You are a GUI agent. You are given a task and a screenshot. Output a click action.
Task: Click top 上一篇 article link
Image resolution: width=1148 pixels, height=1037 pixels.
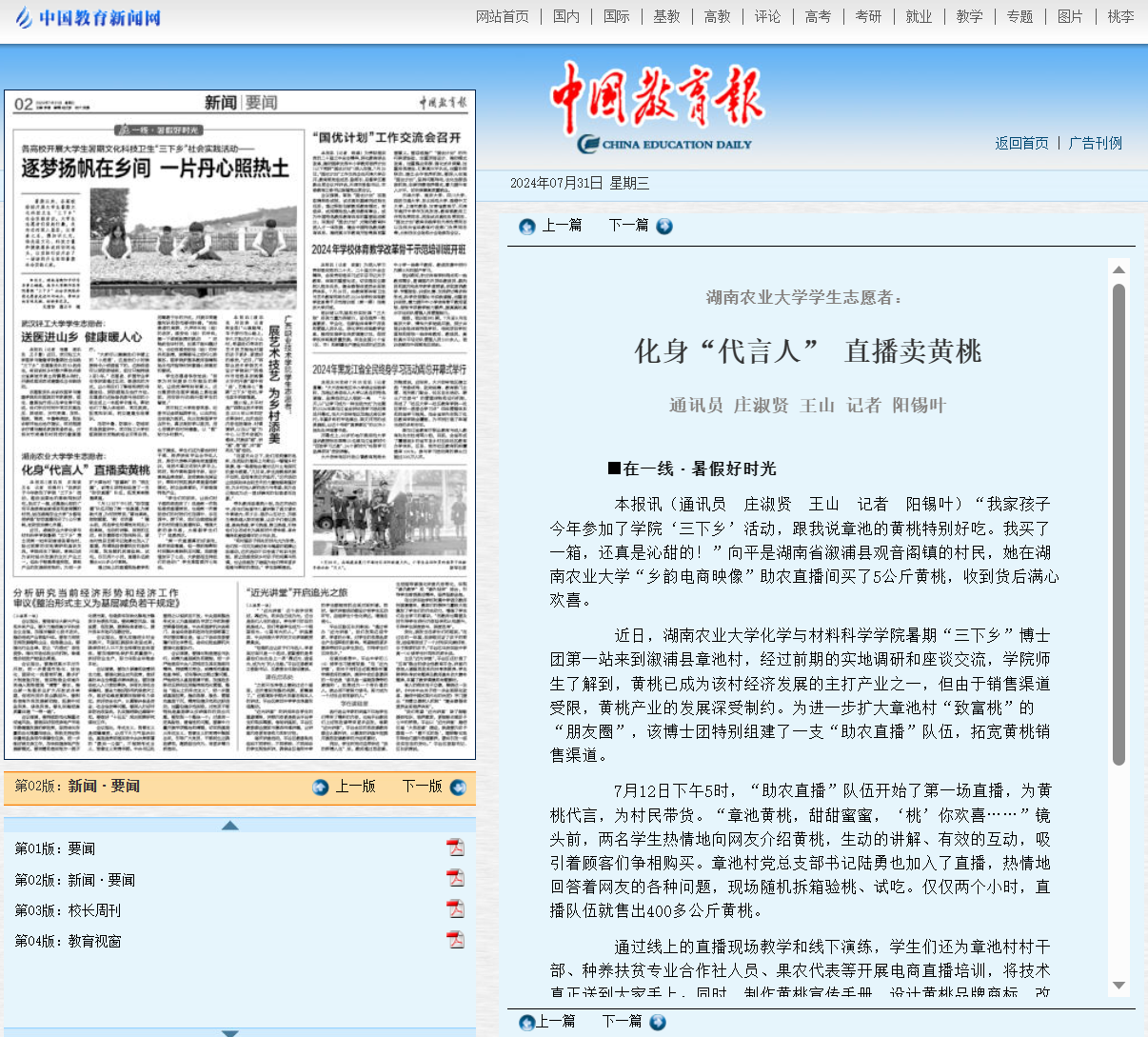point(562,226)
